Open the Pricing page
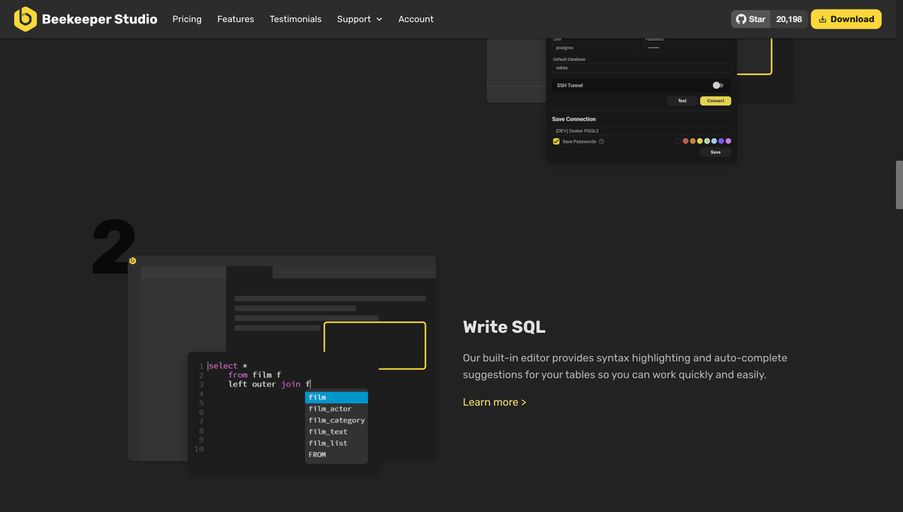 tap(187, 19)
